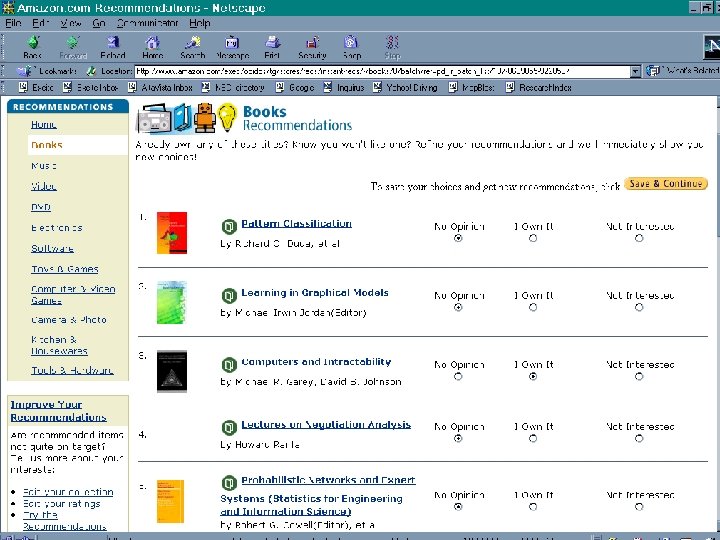Screen dimensions: 720x540
Task: Select I Own It for Lectures on Negotiation Analysis
Action: (533, 439)
